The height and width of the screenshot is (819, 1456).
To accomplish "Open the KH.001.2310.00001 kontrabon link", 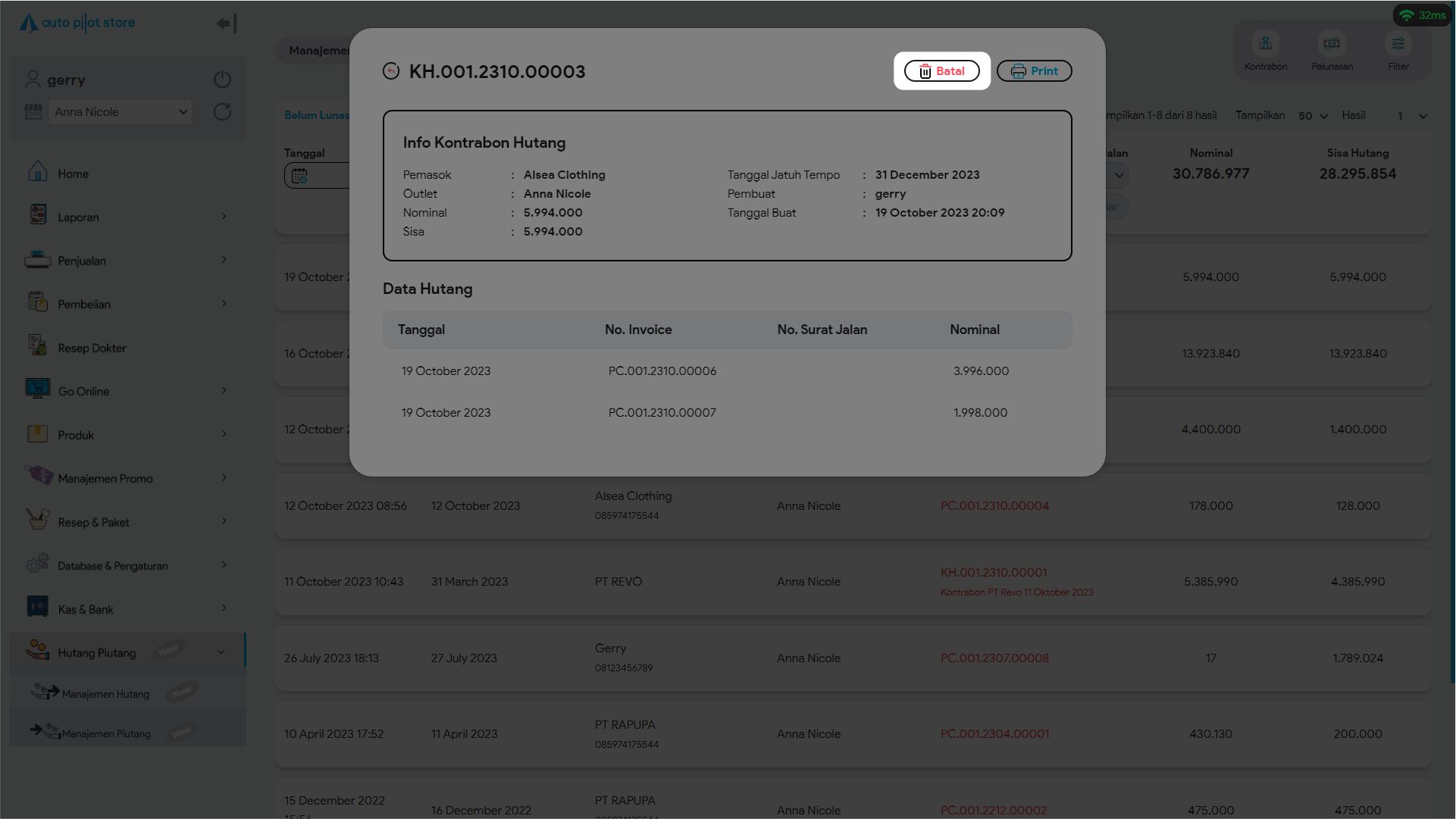I will click(993, 573).
